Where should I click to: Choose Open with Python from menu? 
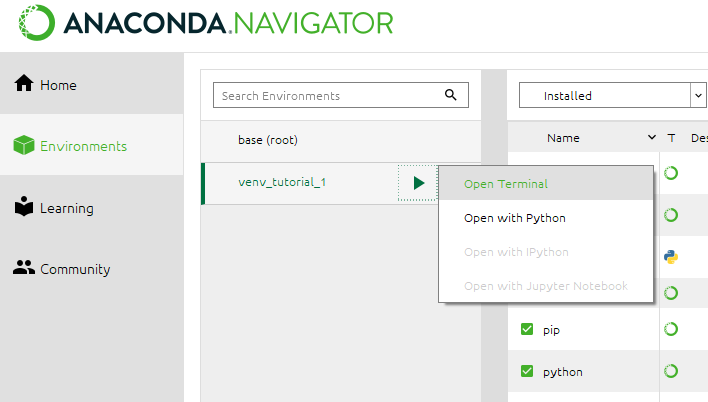pos(546,218)
